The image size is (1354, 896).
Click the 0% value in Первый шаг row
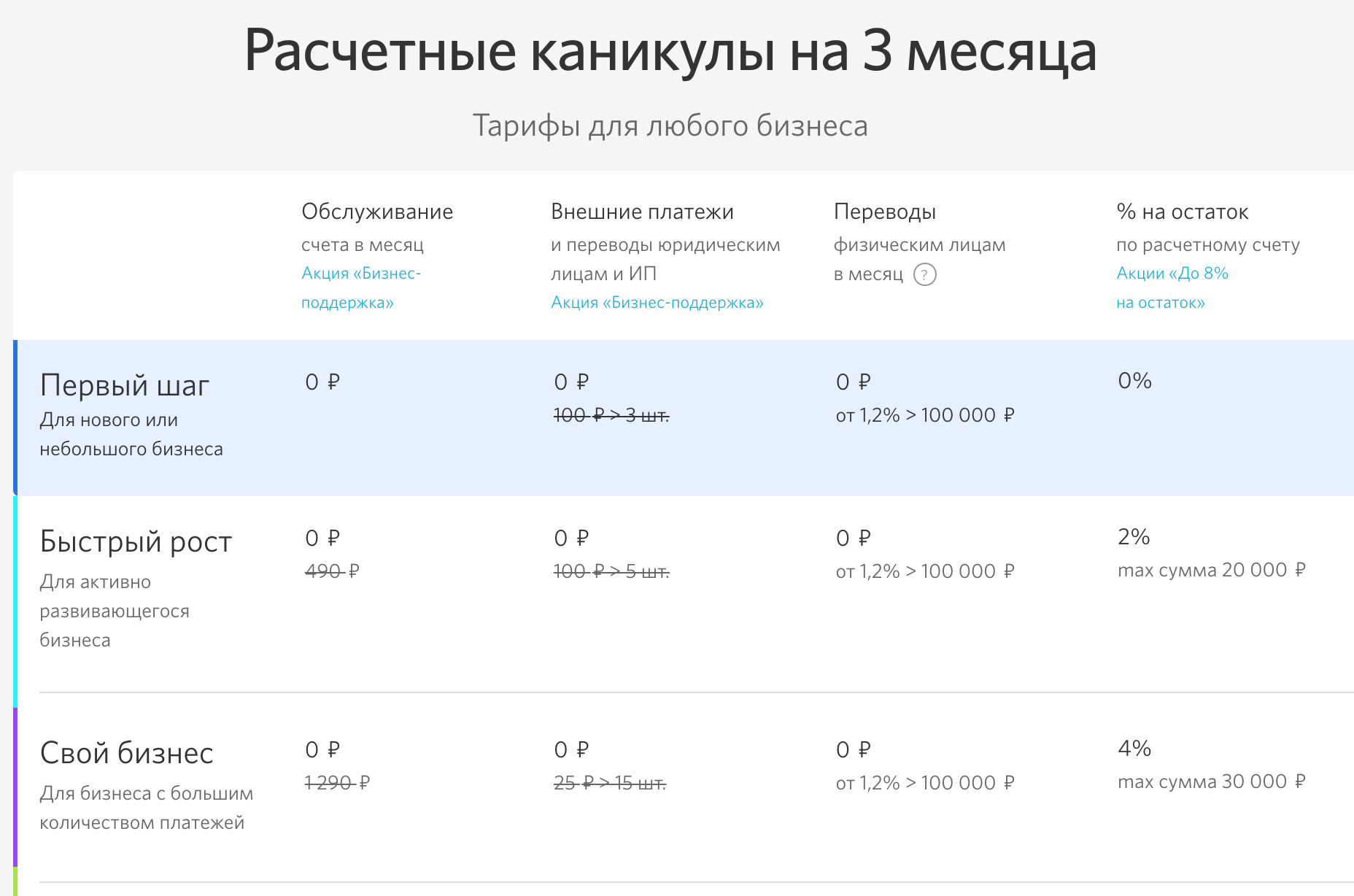pyautogui.click(x=1135, y=381)
